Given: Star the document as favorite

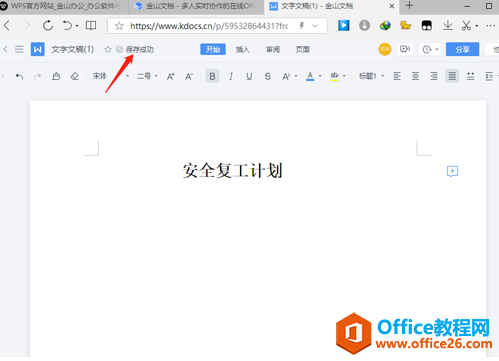Looking at the screenshot, I should click(x=108, y=50).
